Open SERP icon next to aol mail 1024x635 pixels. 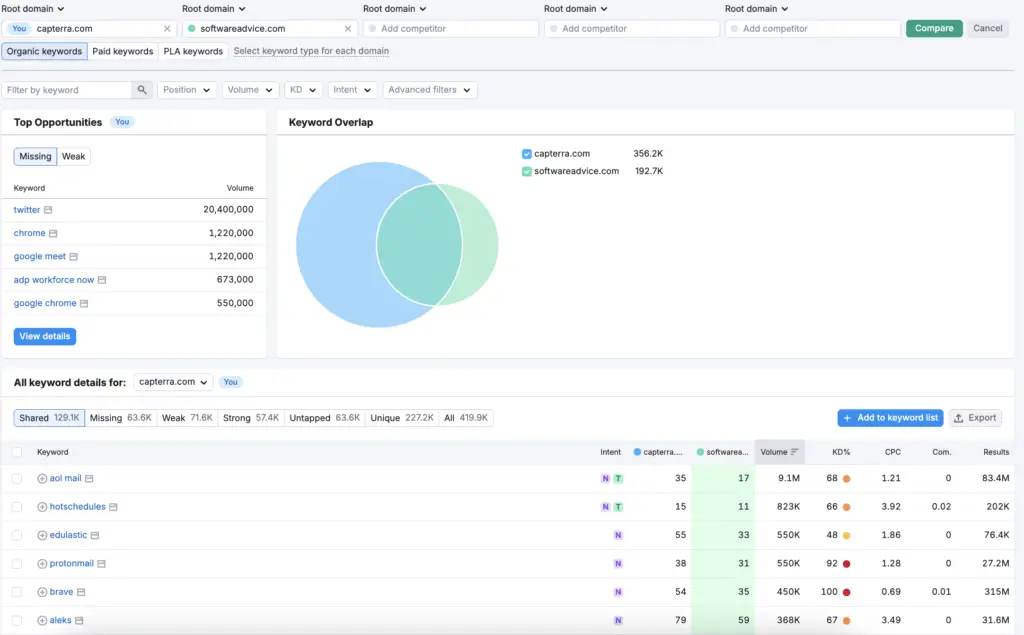pyautogui.click(x=89, y=479)
